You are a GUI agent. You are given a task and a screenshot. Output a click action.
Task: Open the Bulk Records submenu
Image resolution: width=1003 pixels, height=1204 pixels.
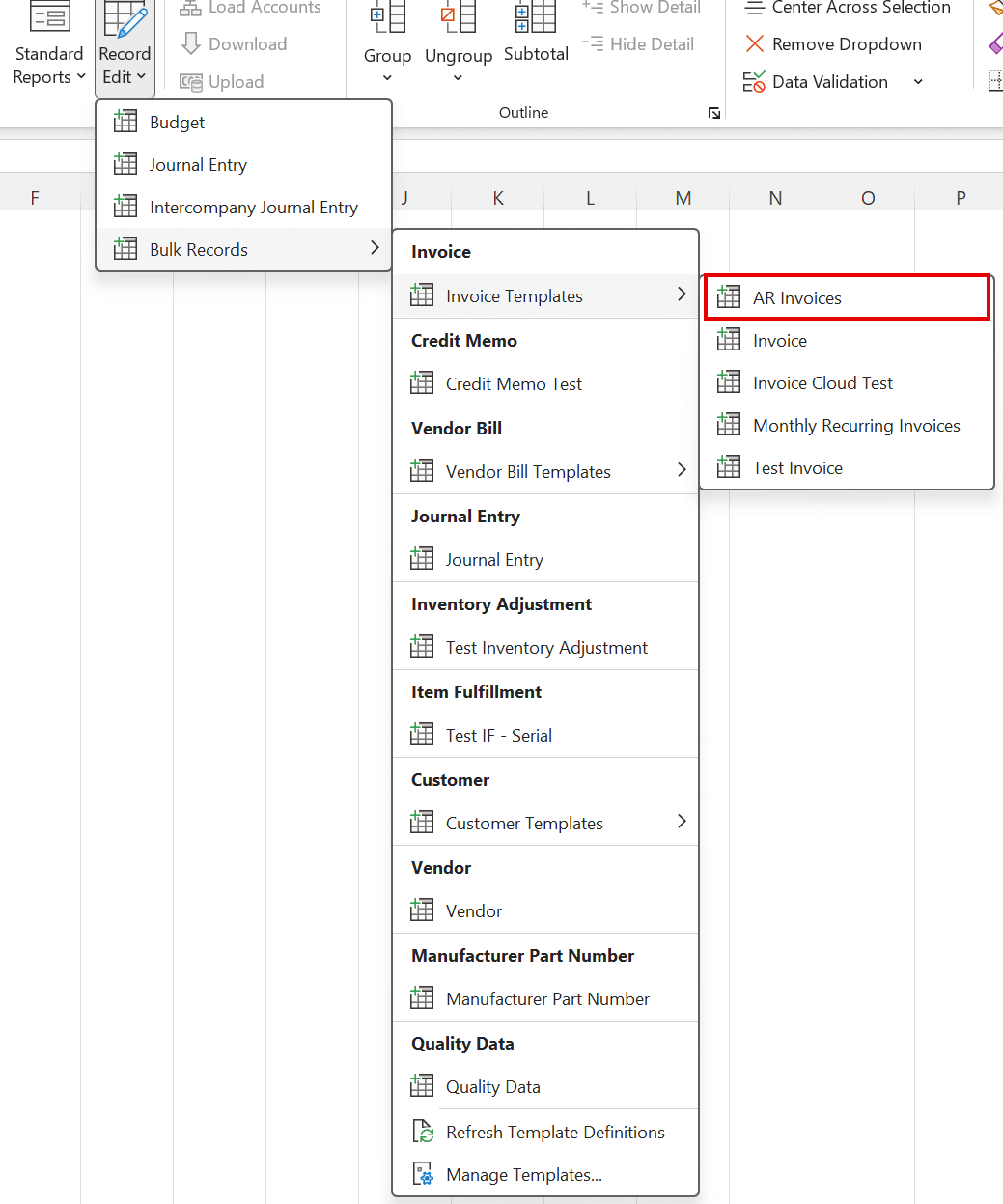pos(244,249)
